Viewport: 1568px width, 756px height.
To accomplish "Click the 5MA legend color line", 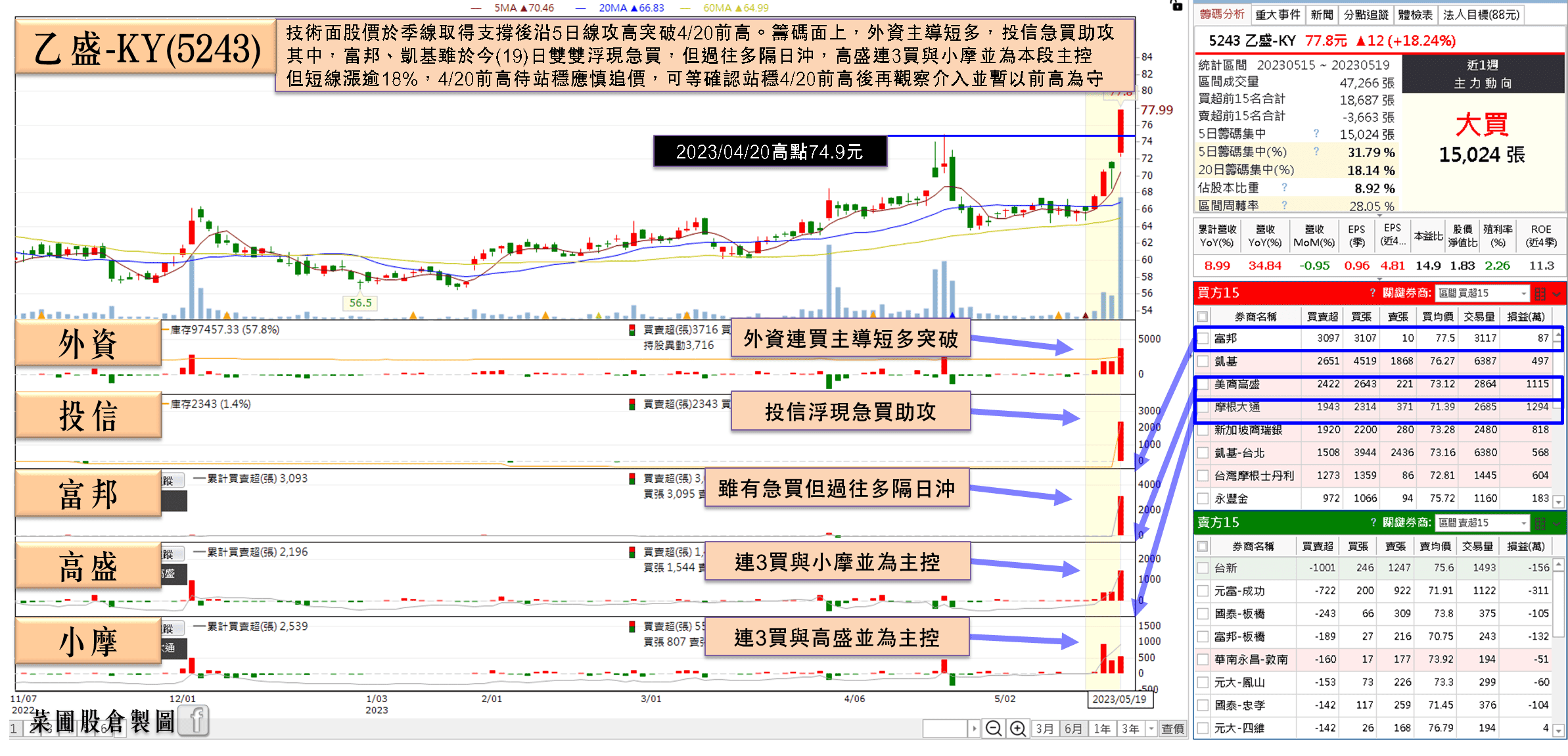I will click(477, 8).
